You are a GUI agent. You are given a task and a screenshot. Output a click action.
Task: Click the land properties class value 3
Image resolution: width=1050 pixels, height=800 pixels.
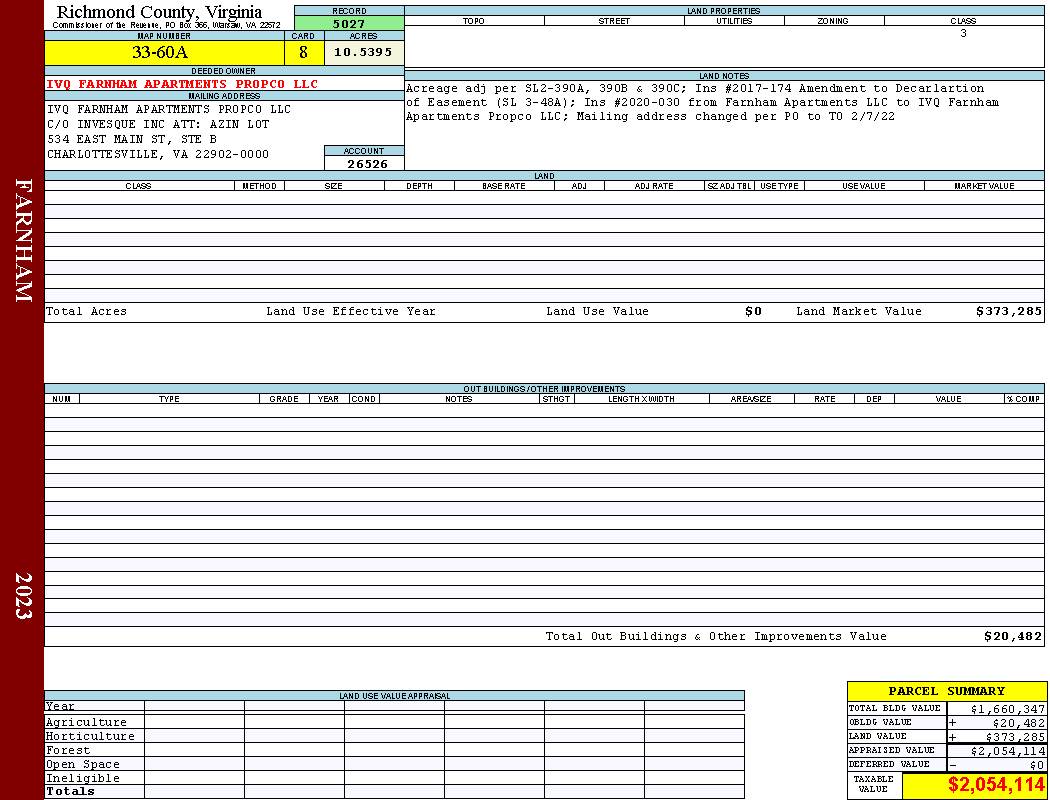click(x=963, y=33)
